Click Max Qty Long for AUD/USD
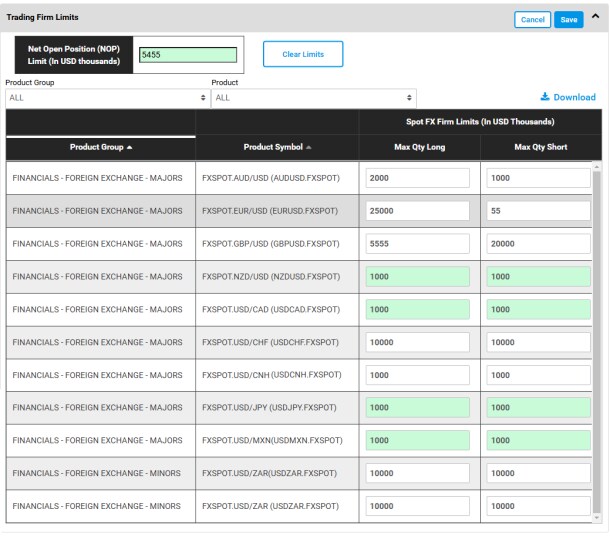This screenshot has width=610, height=536. click(418, 178)
